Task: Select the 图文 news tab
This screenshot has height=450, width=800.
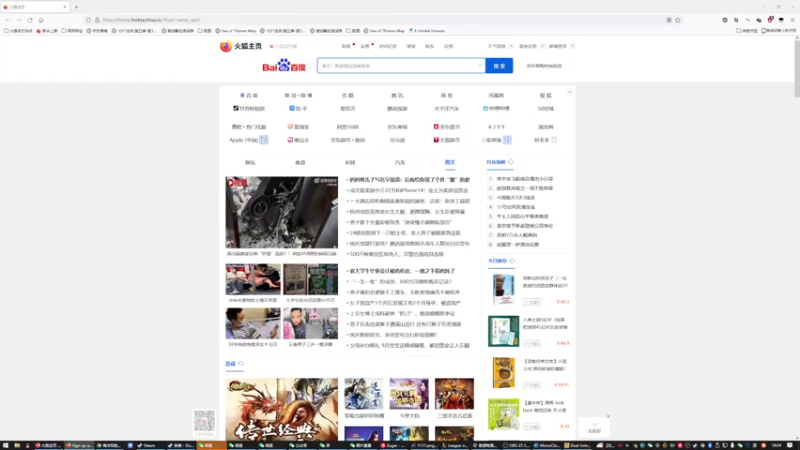Action: point(449,163)
